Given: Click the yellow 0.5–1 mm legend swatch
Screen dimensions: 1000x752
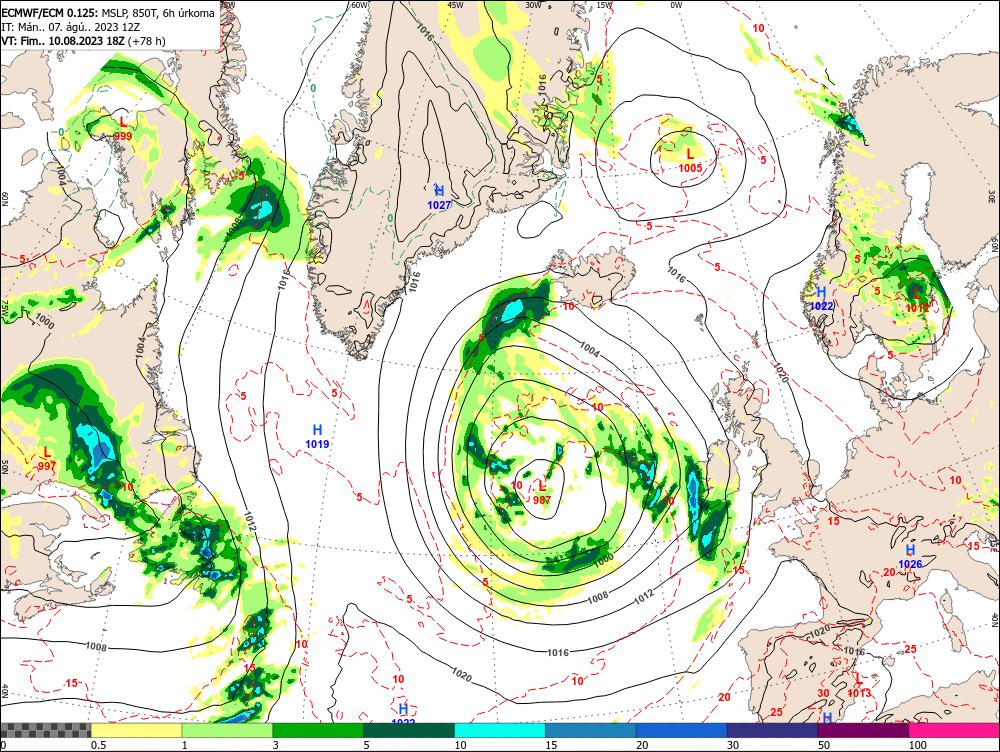Looking at the screenshot, I should coord(136,730).
